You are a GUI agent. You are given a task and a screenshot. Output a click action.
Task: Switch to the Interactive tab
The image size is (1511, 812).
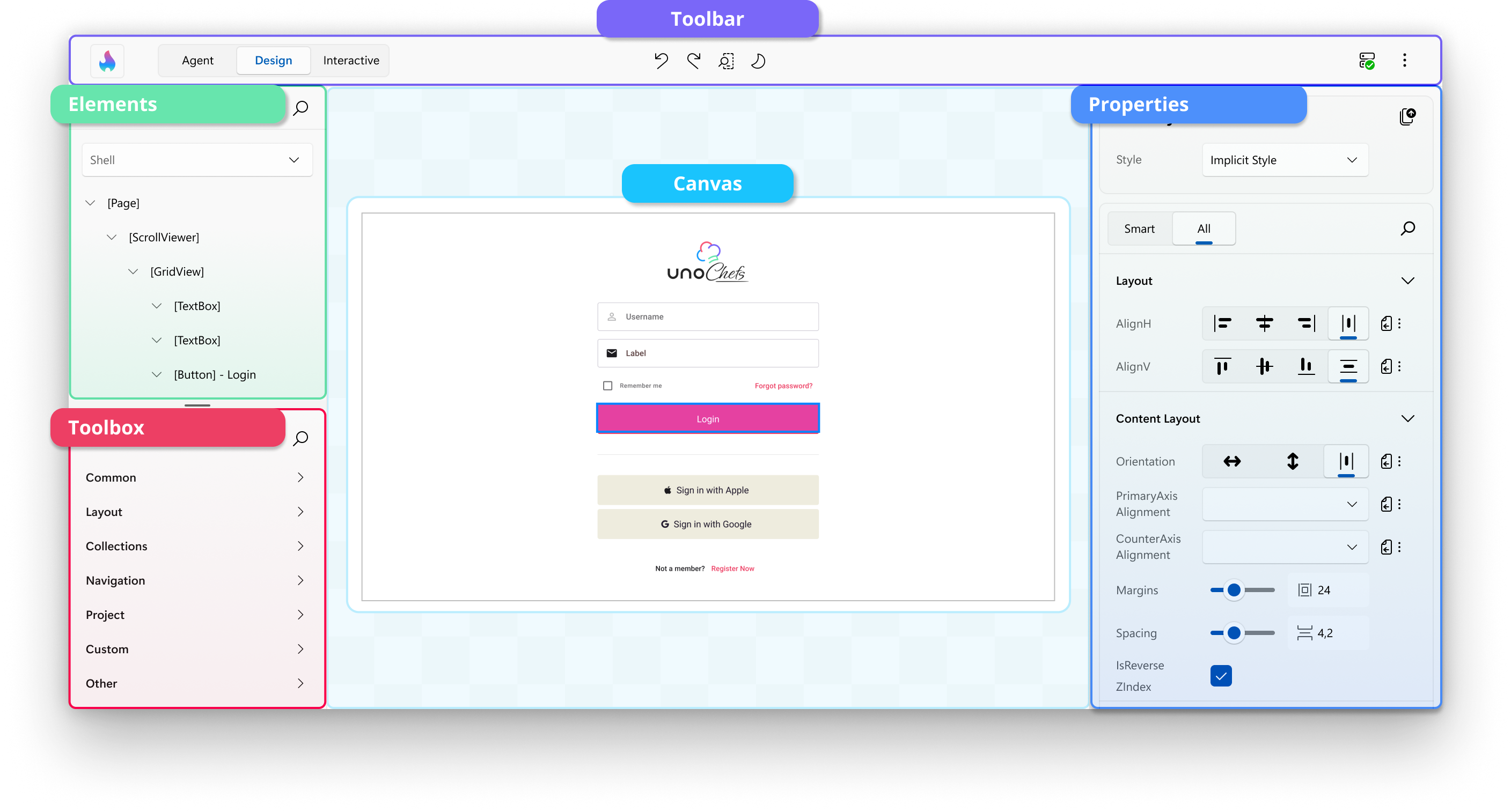click(x=350, y=61)
